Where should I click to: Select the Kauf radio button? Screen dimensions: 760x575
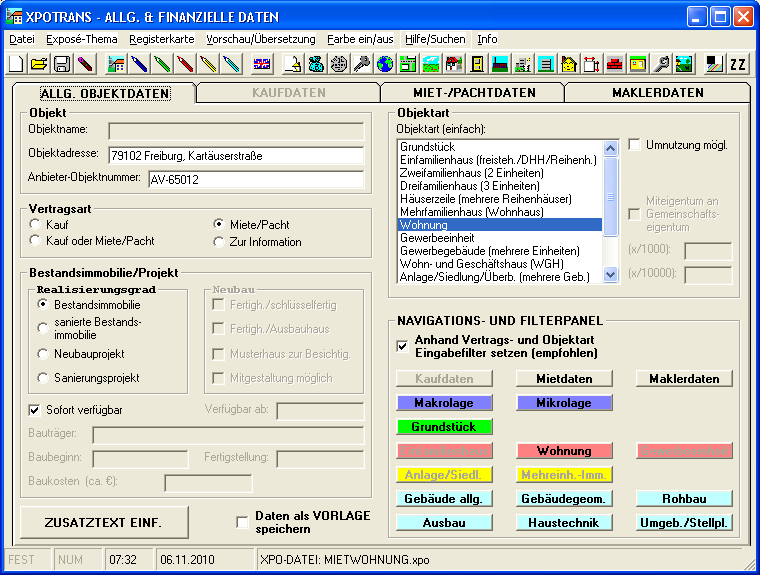pyautogui.click(x=36, y=225)
